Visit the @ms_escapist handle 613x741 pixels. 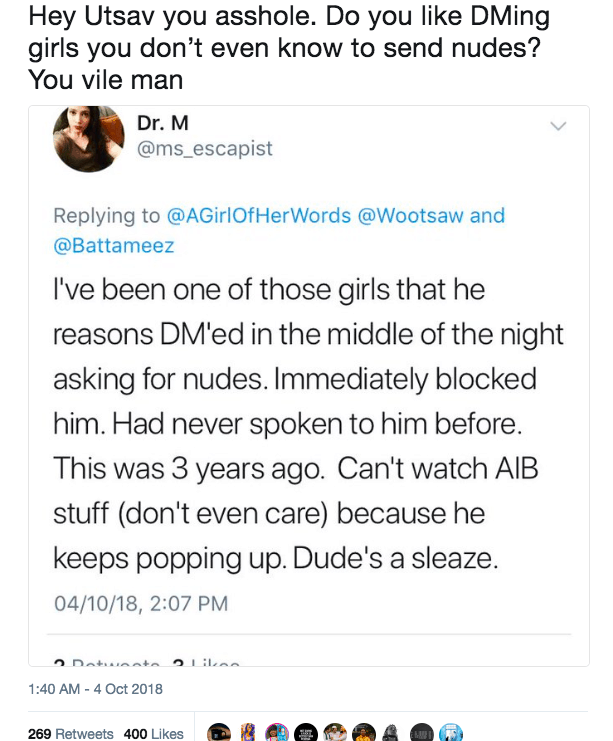click(x=204, y=149)
